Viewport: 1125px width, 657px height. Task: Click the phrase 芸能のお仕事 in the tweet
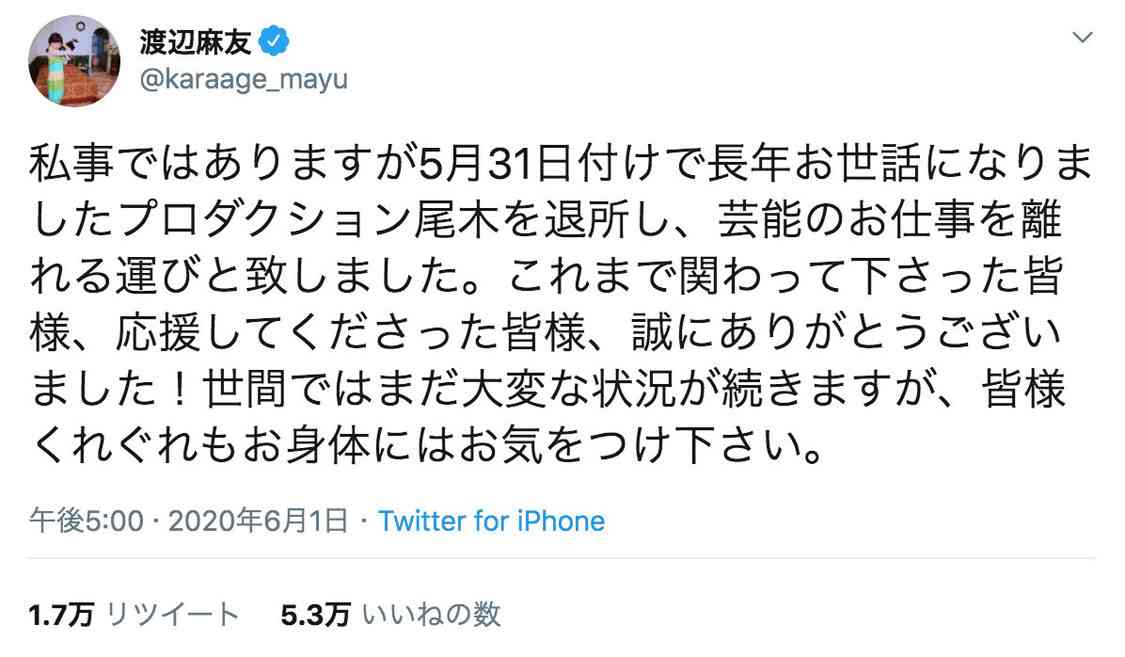[845, 219]
